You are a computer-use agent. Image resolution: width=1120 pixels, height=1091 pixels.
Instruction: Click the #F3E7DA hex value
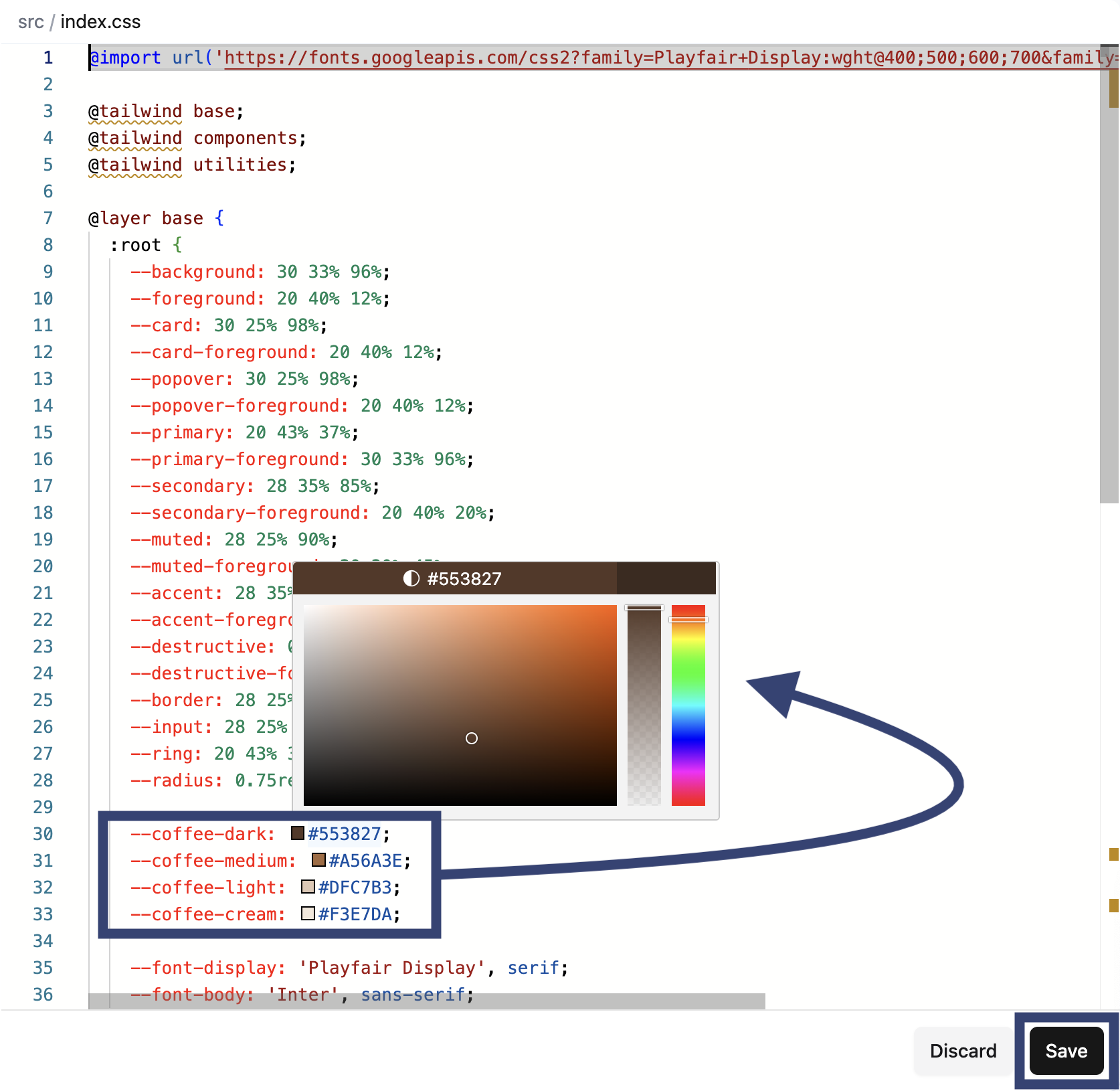355,914
